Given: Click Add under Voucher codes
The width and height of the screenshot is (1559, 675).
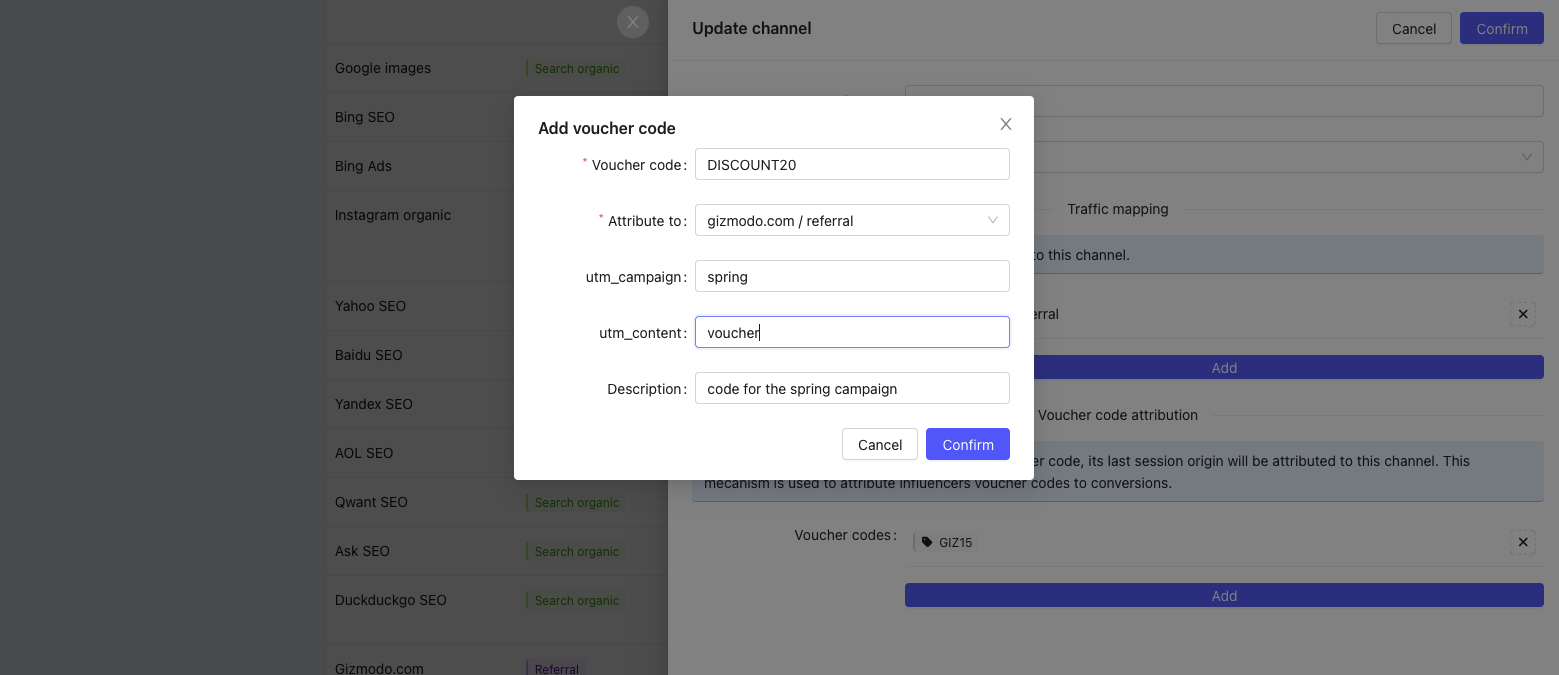Looking at the screenshot, I should pos(1223,595).
